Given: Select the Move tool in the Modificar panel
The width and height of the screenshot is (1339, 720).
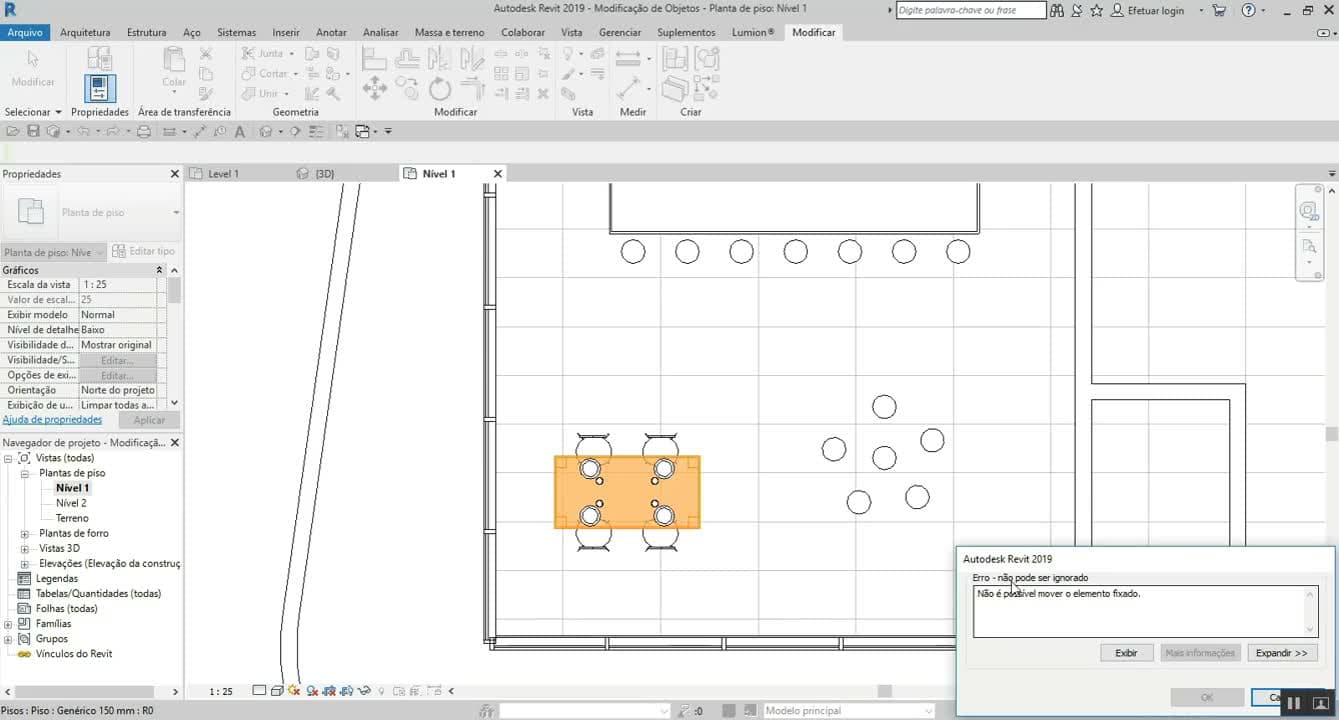Looking at the screenshot, I should pyautogui.click(x=375, y=89).
